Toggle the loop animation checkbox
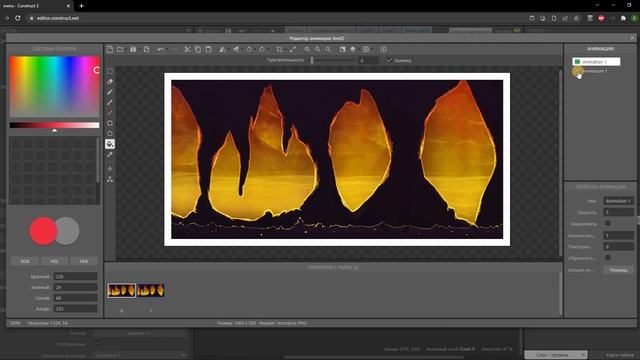Image resolution: width=640 pixels, height=360 pixels. point(608,223)
